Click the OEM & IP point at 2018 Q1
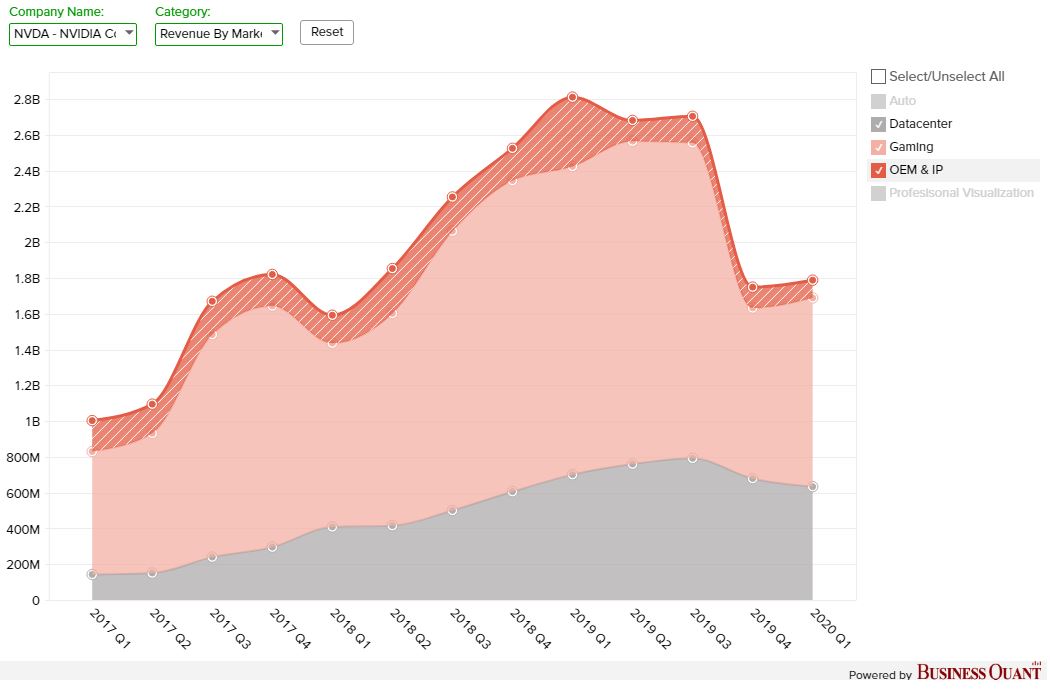The height and width of the screenshot is (693, 1050). coord(333,315)
